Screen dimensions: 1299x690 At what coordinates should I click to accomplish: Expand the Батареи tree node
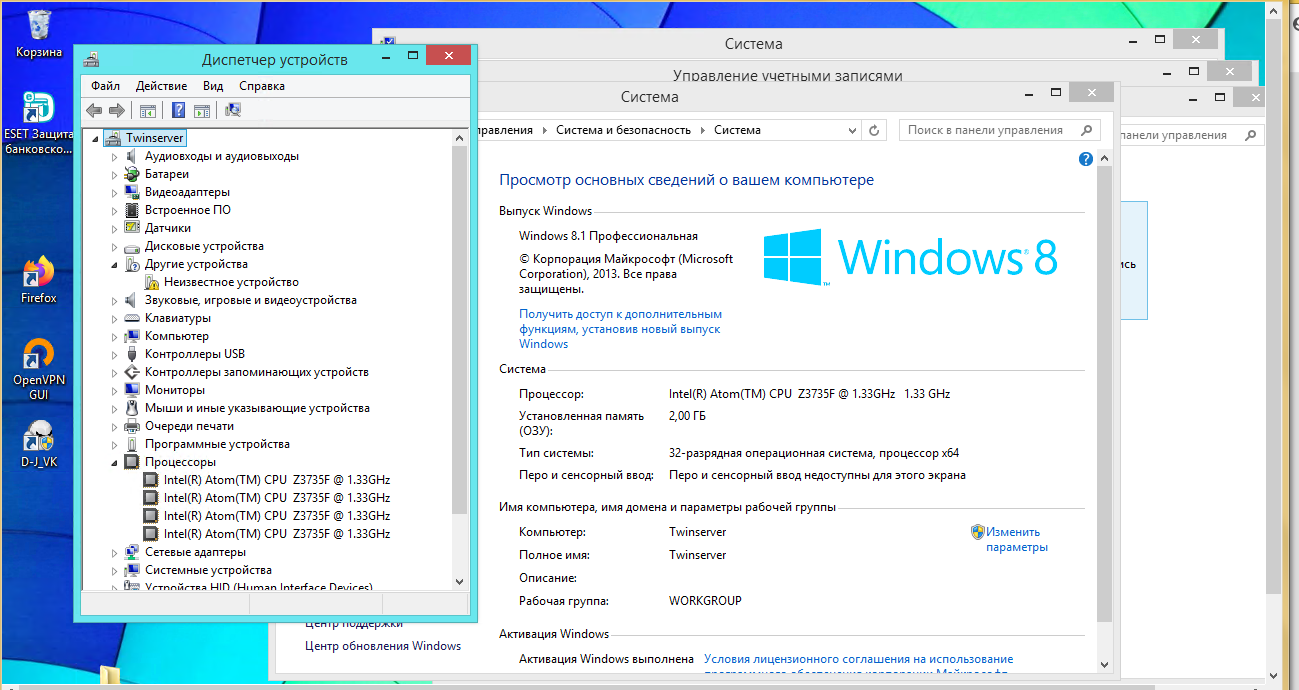click(x=114, y=175)
